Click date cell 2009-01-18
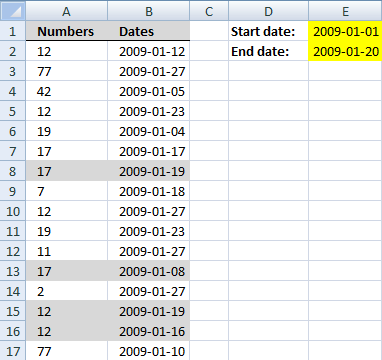 pos(149,191)
